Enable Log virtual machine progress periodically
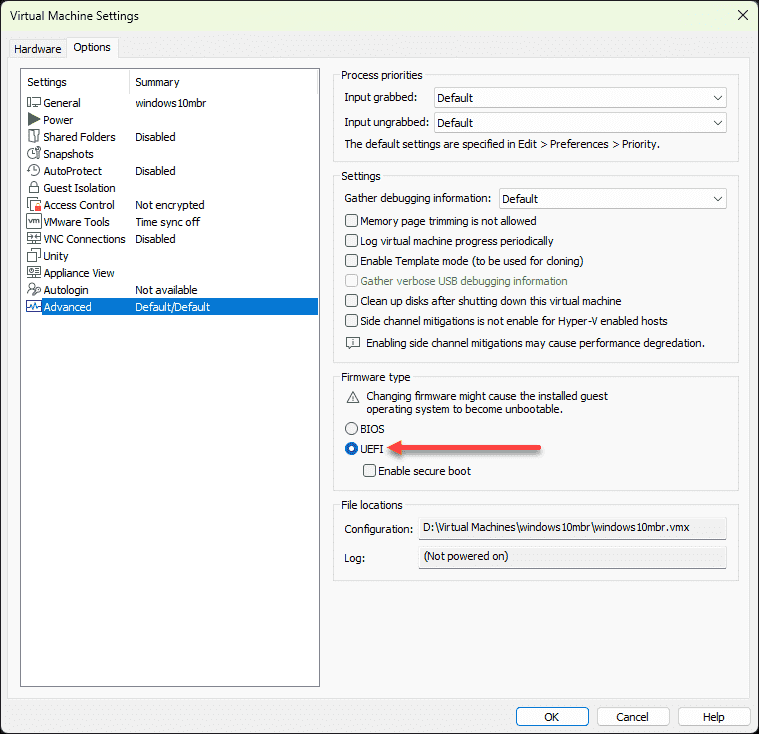The width and height of the screenshot is (759, 734). (x=351, y=241)
